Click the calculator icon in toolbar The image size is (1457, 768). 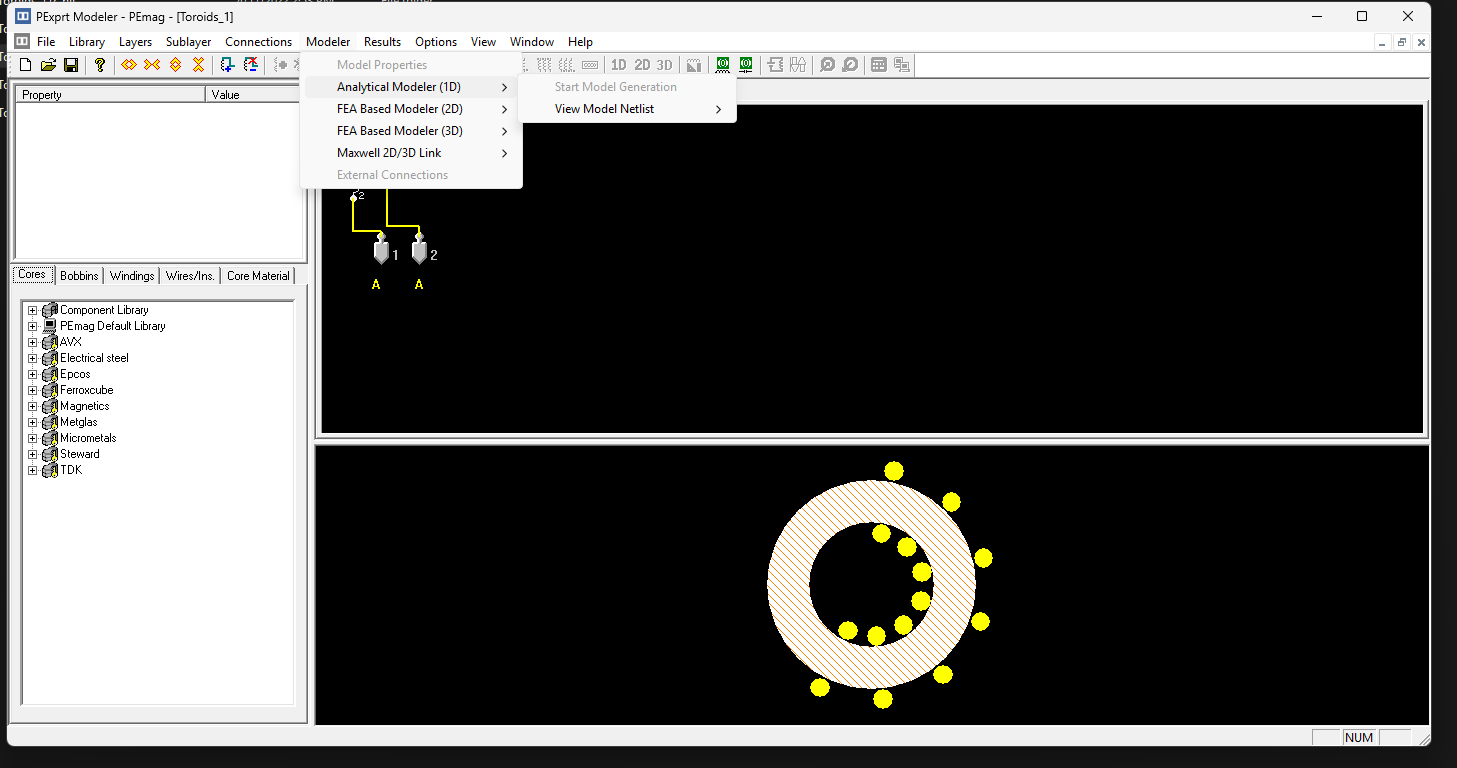coord(879,65)
